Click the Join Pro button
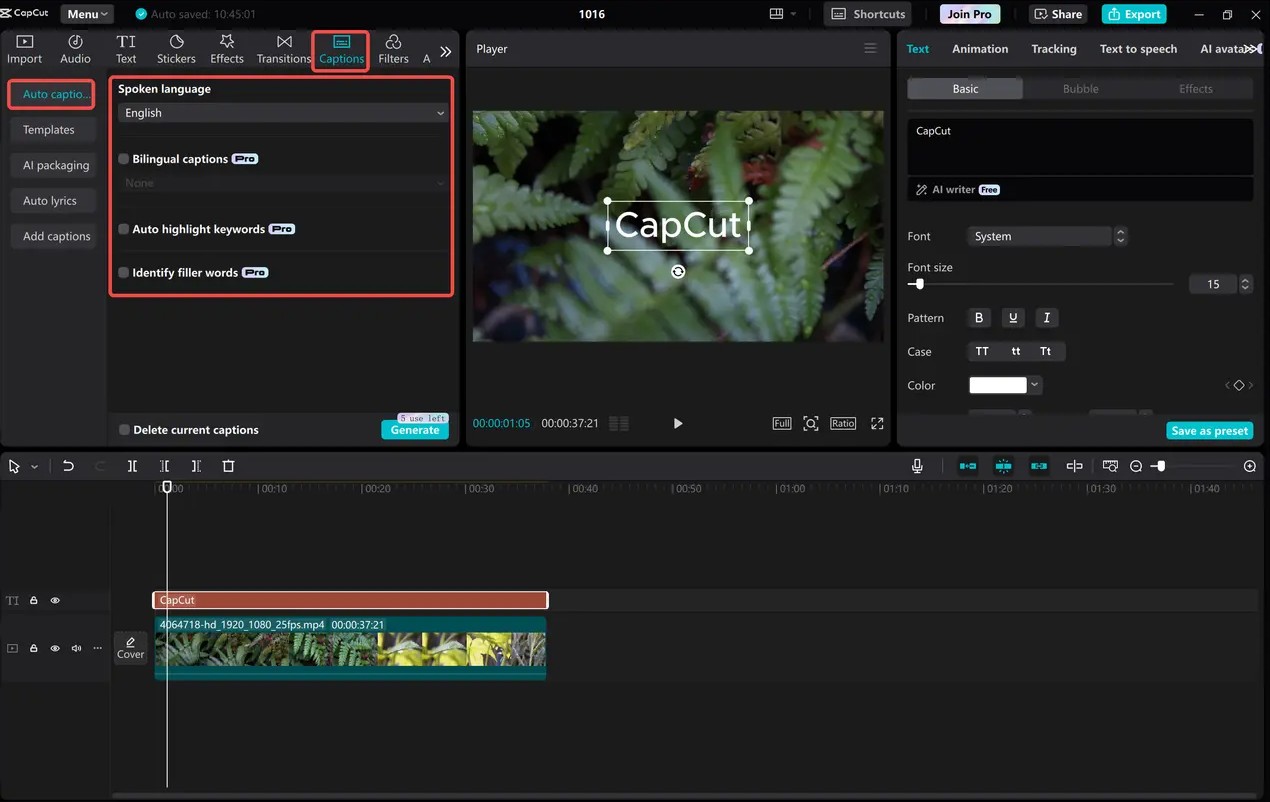 point(969,14)
